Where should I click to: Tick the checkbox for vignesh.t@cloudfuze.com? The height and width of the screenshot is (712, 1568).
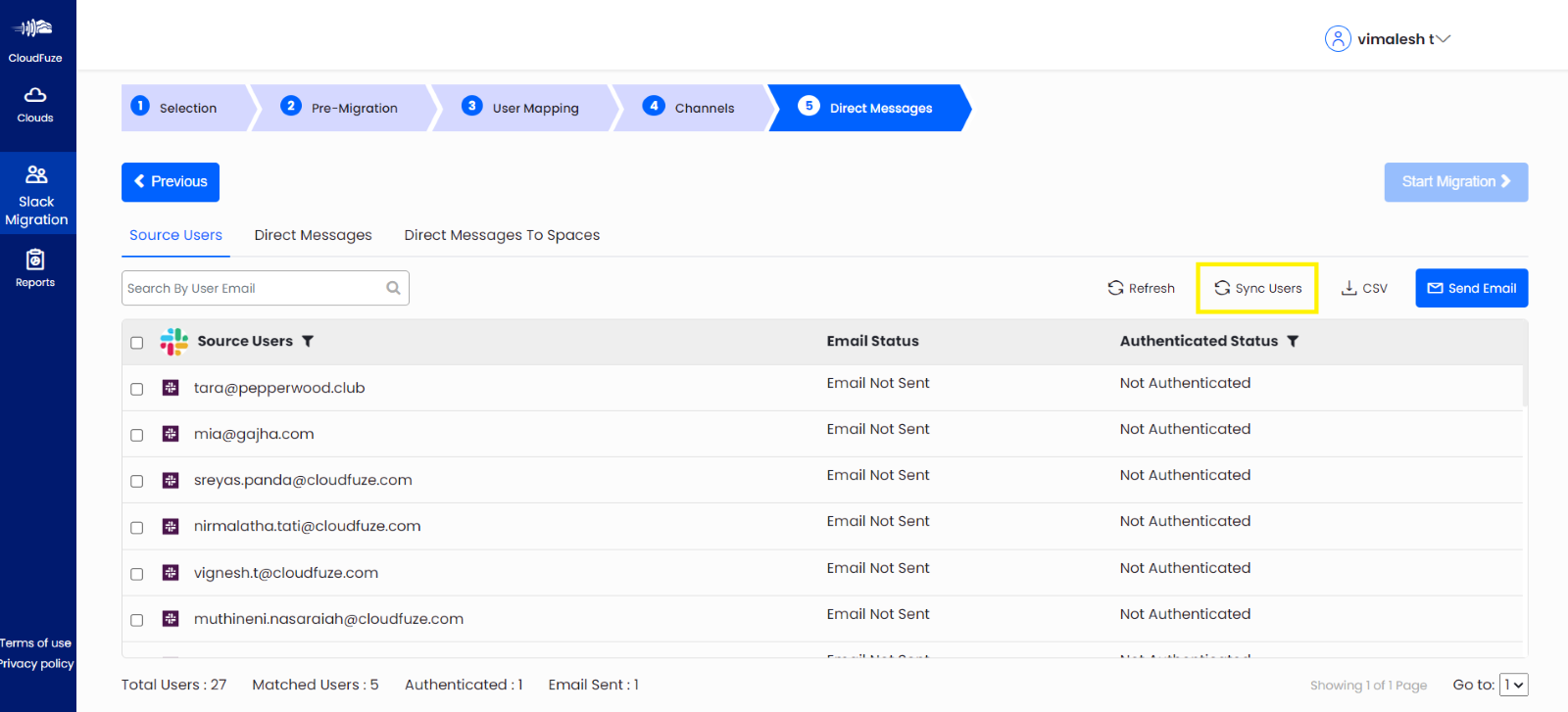[x=137, y=574]
